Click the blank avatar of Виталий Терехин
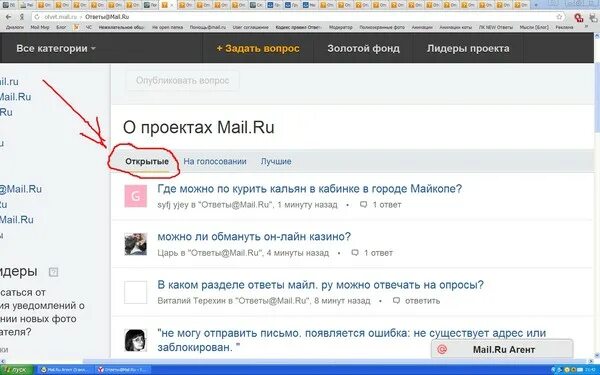The width and height of the screenshot is (600, 375). (135, 292)
